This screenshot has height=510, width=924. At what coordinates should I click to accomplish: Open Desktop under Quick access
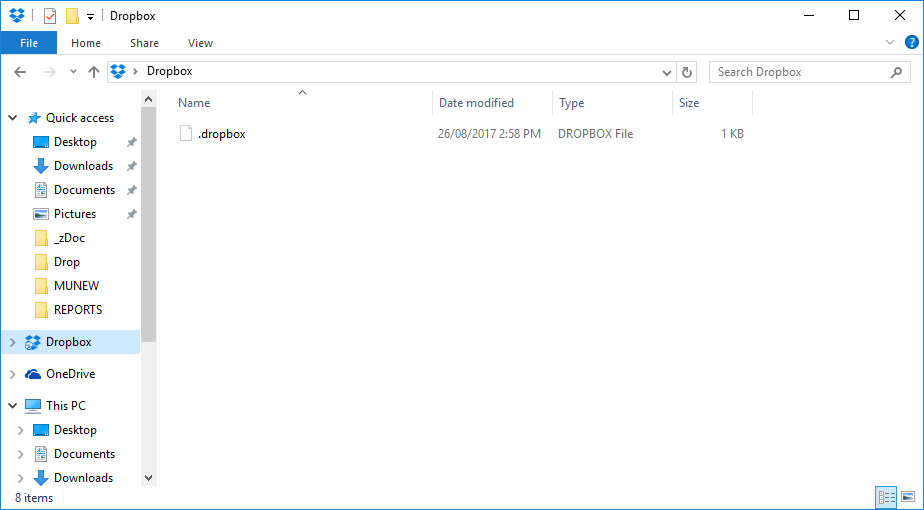(75, 142)
